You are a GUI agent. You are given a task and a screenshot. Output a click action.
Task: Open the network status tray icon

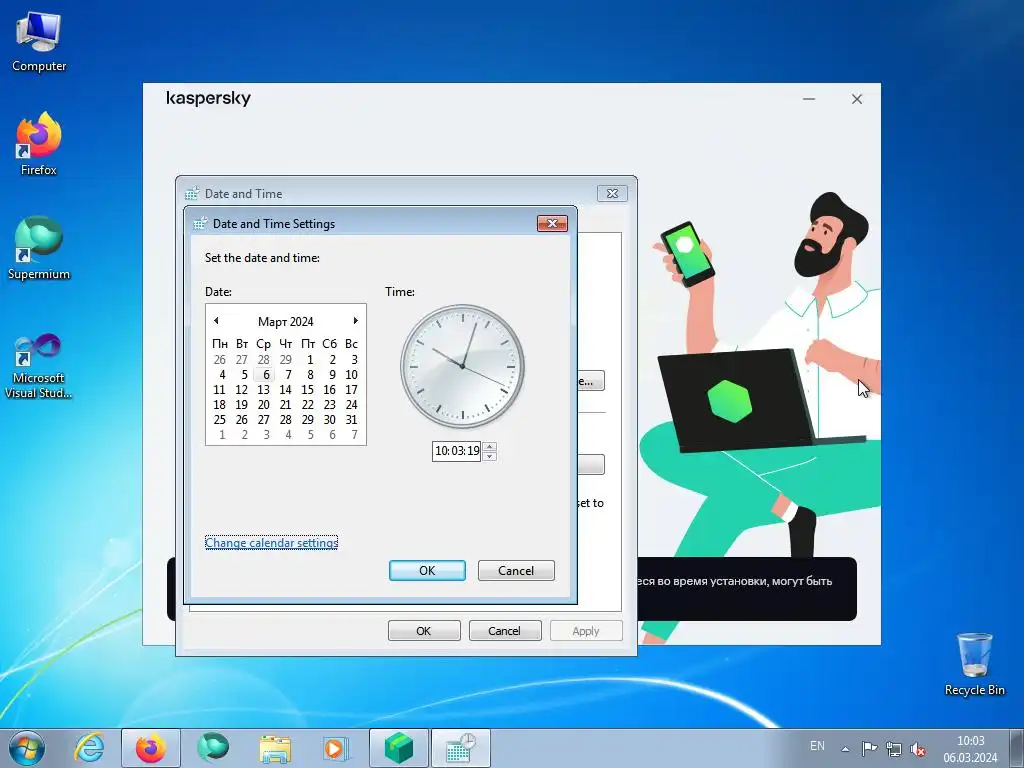[893, 749]
